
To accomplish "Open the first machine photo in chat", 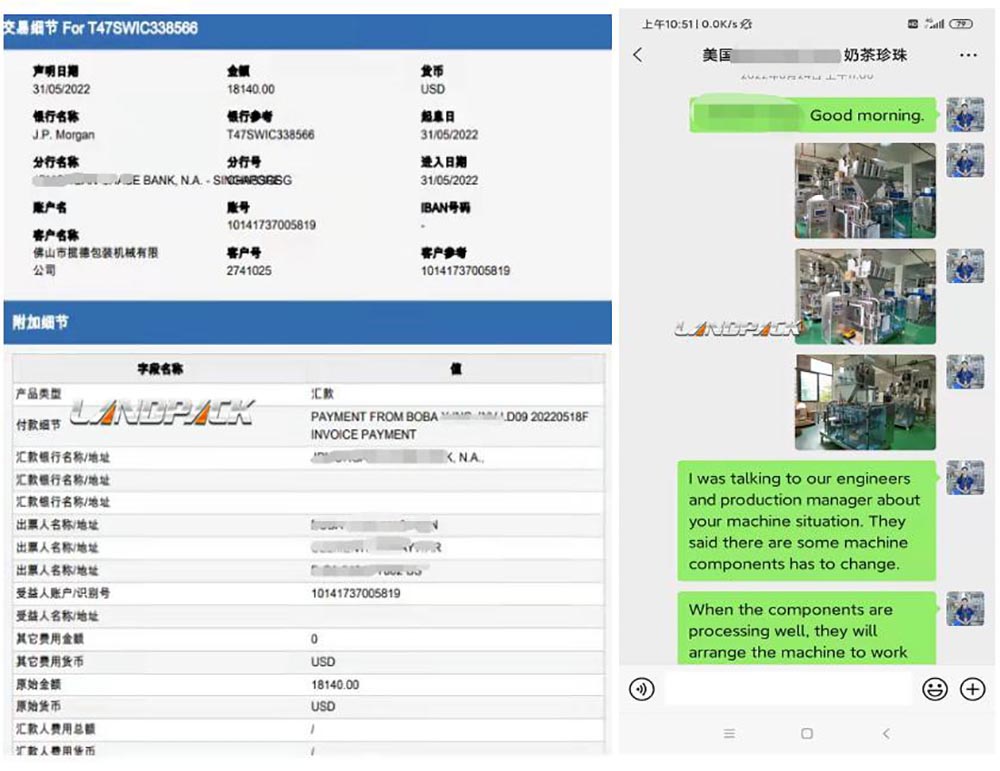I will pyautogui.click(x=865, y=190).
